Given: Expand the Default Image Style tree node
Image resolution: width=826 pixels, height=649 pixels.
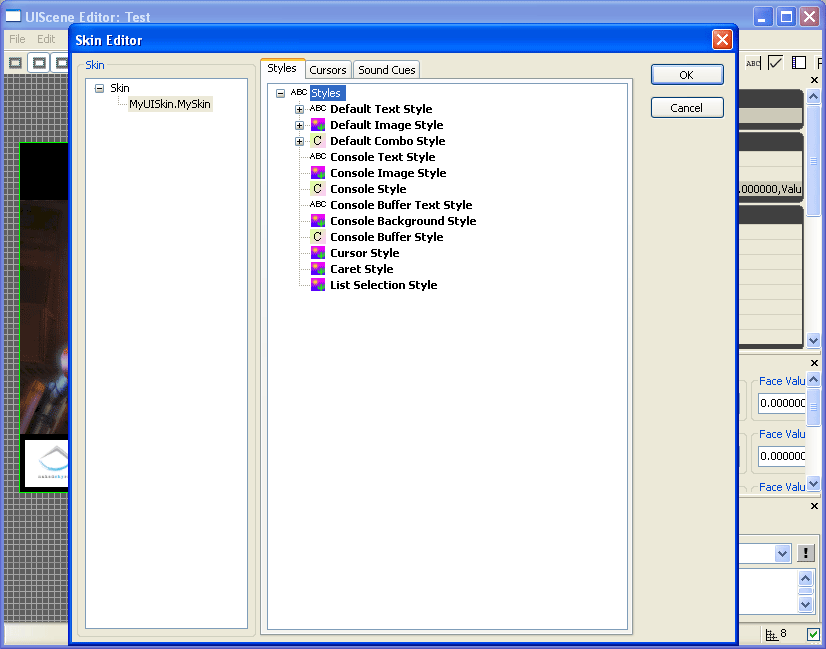Looking at the screenshot, I should 300,124.
